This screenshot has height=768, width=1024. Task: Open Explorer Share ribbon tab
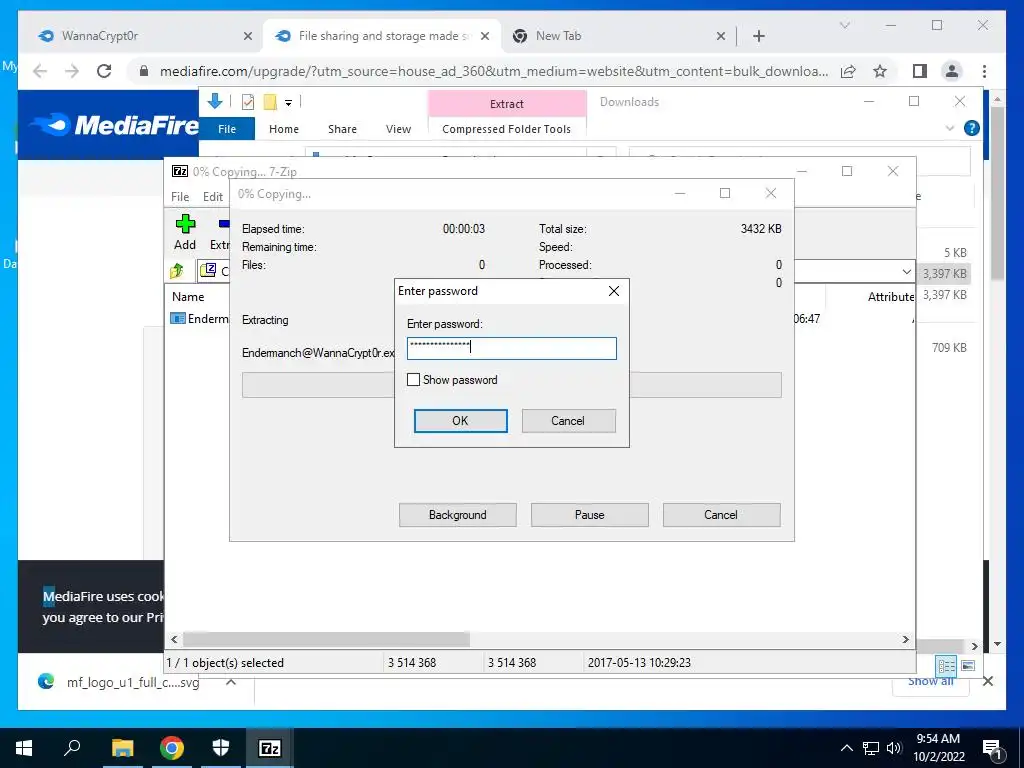coord(342,129)
